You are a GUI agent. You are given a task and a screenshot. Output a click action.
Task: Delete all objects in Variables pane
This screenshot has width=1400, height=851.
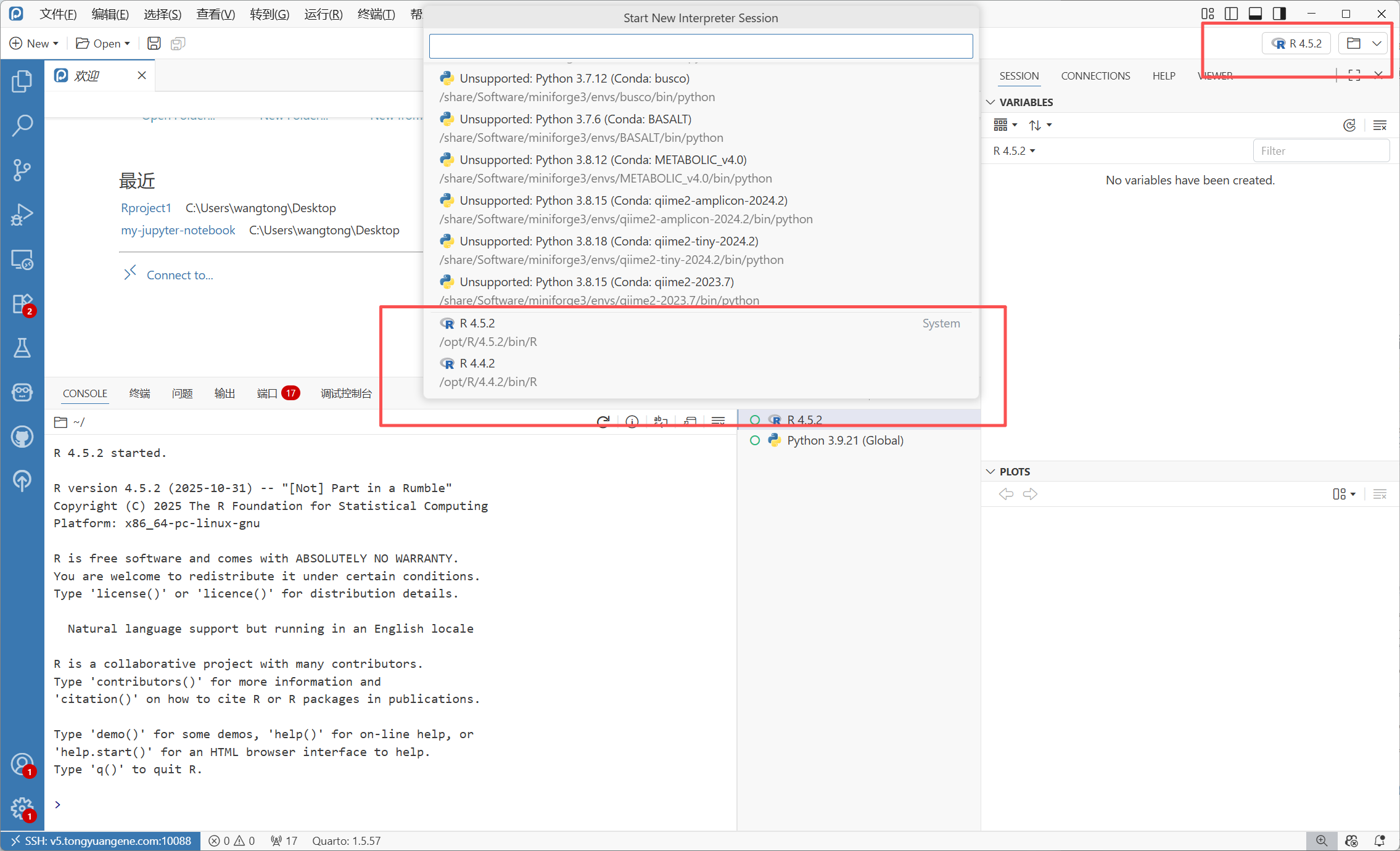[1380, 125]
